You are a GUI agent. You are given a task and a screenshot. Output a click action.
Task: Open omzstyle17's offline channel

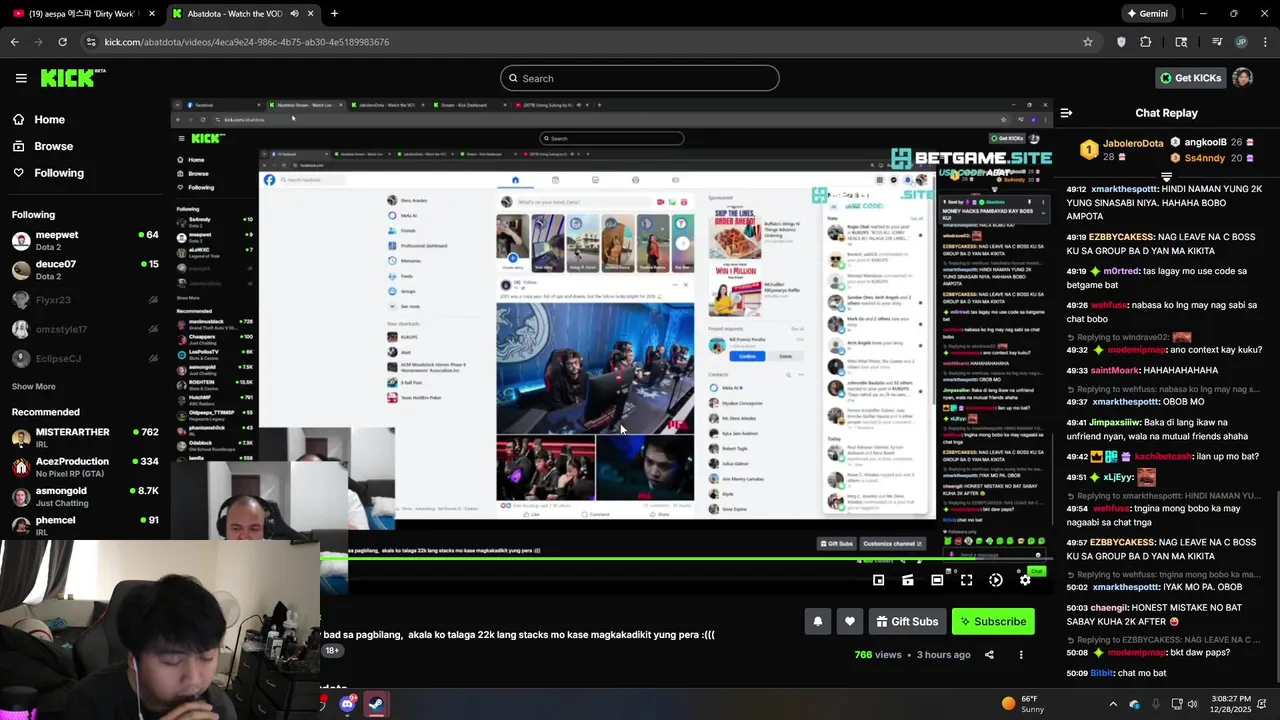coord(85,329)
